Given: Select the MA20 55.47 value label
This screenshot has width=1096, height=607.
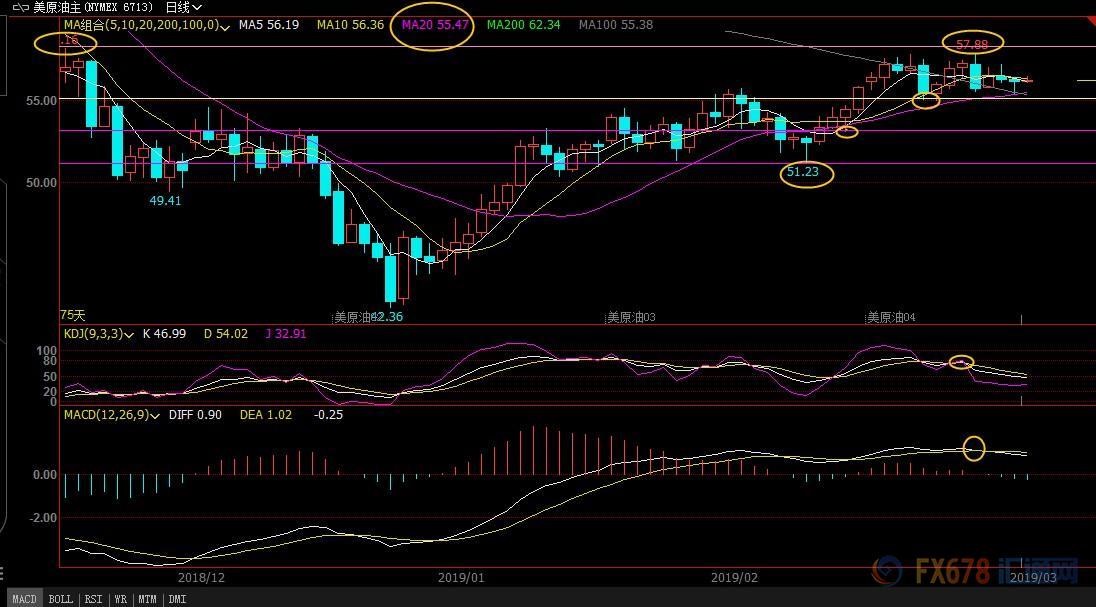Looking at the screenshot, I should pos(436,25).
